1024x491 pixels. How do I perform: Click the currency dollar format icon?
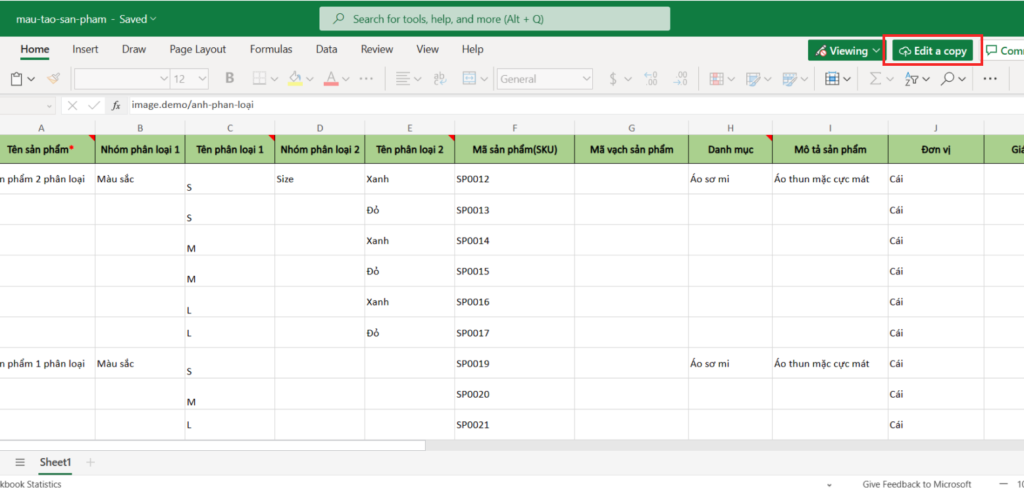(613, 79)
